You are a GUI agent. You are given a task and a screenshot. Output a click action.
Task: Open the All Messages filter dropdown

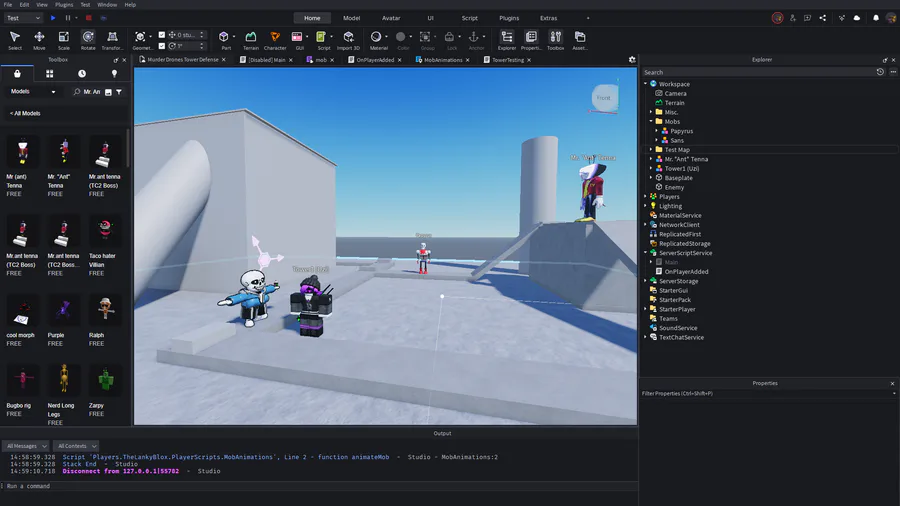(26, 446)
